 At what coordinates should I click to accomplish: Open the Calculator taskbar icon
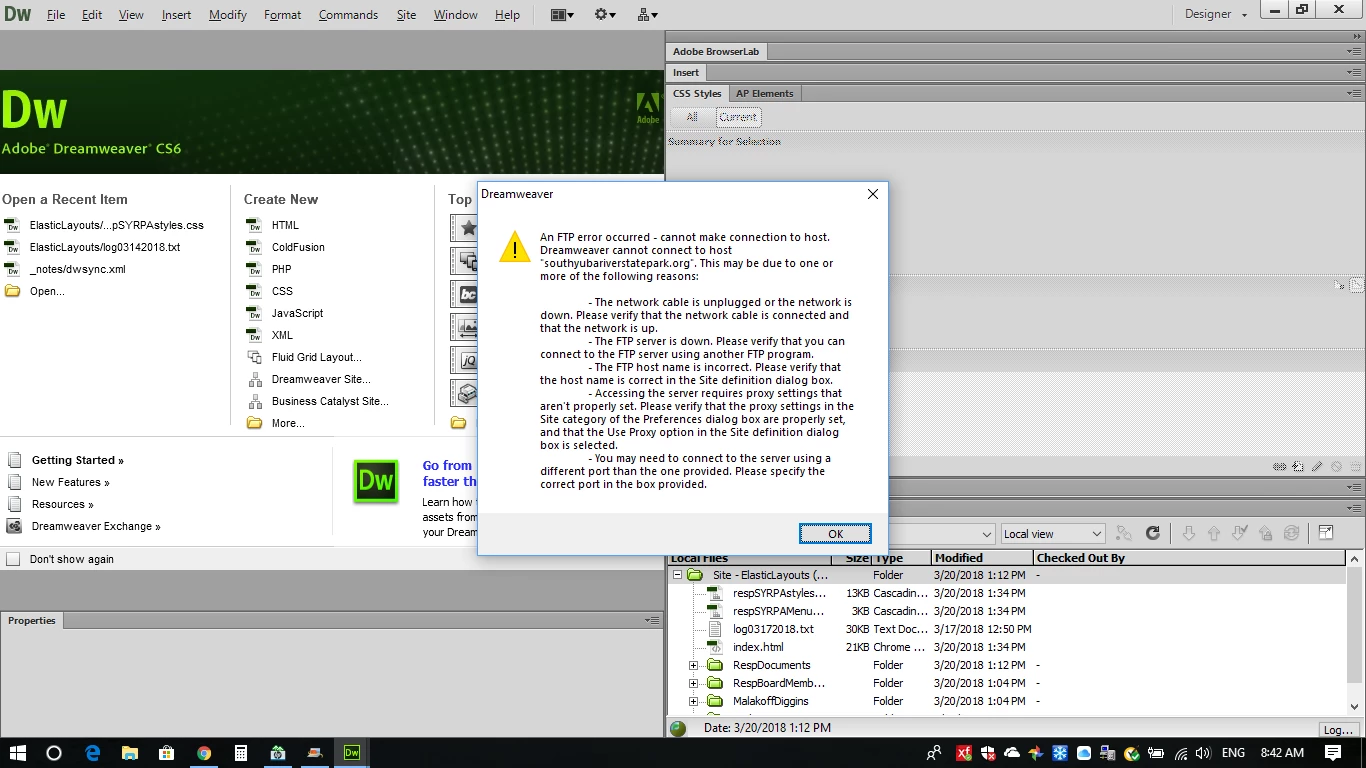[241, 753]
